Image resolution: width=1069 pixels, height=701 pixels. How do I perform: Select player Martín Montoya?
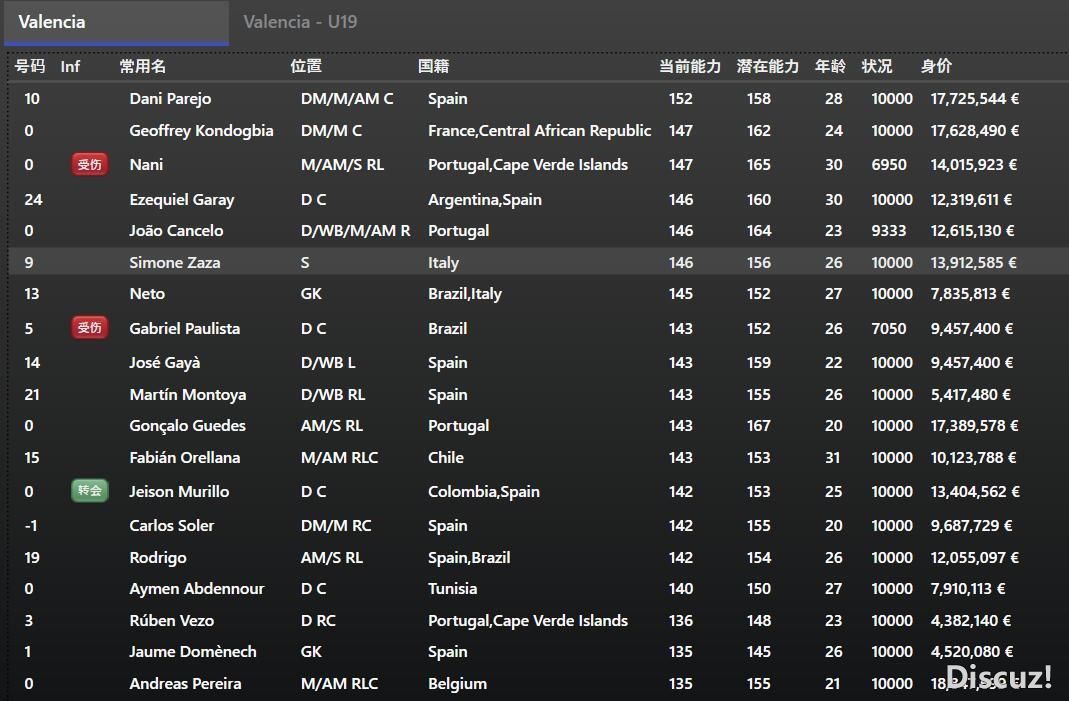tap(188, 394)
